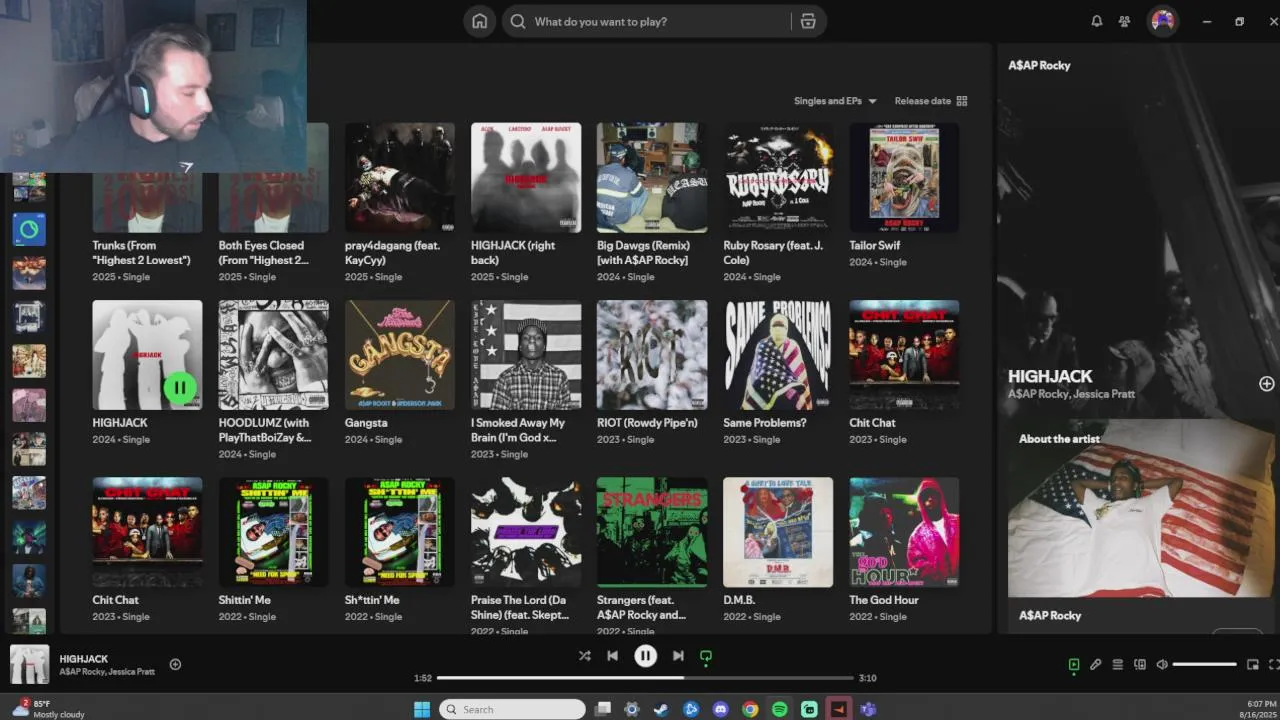1280x720 pixels.
Task: Open "Ruby Rosary (feat. J. Cole)" title
Action: (x=773, y=252)
